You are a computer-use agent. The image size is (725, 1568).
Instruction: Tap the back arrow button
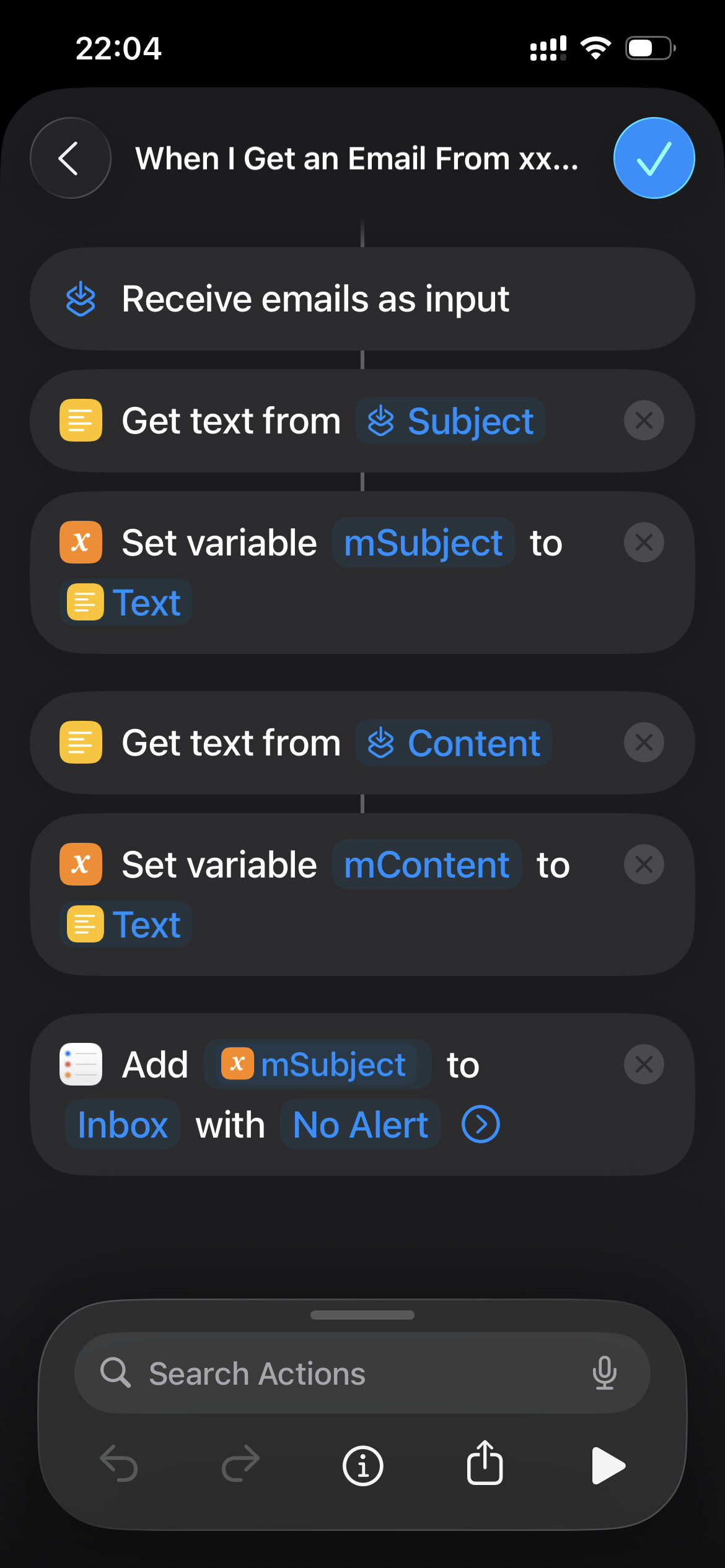(70, 158)
